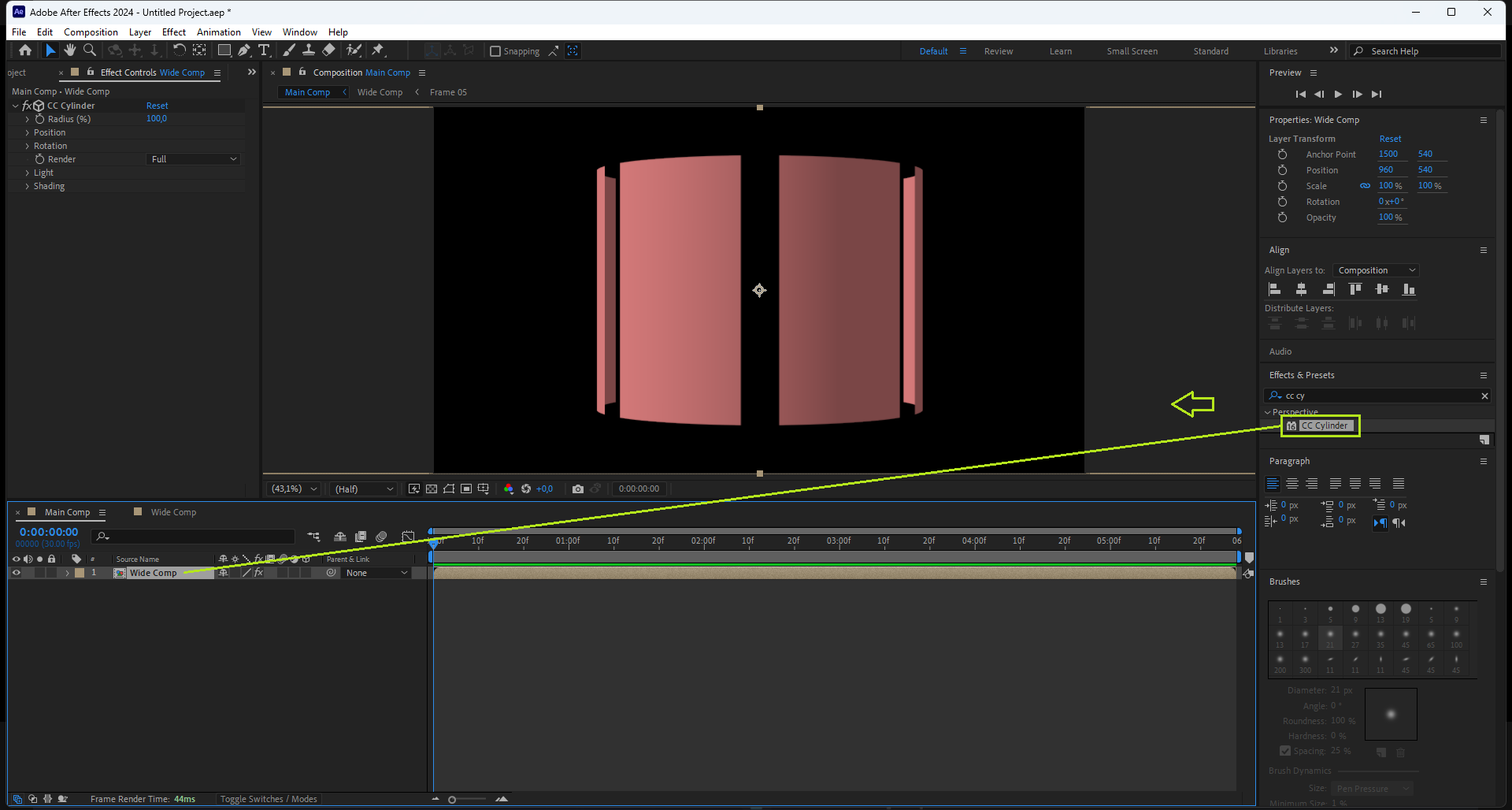
Task: Hide the Wide Comp layer visibility
Action: tap(16, 573)
